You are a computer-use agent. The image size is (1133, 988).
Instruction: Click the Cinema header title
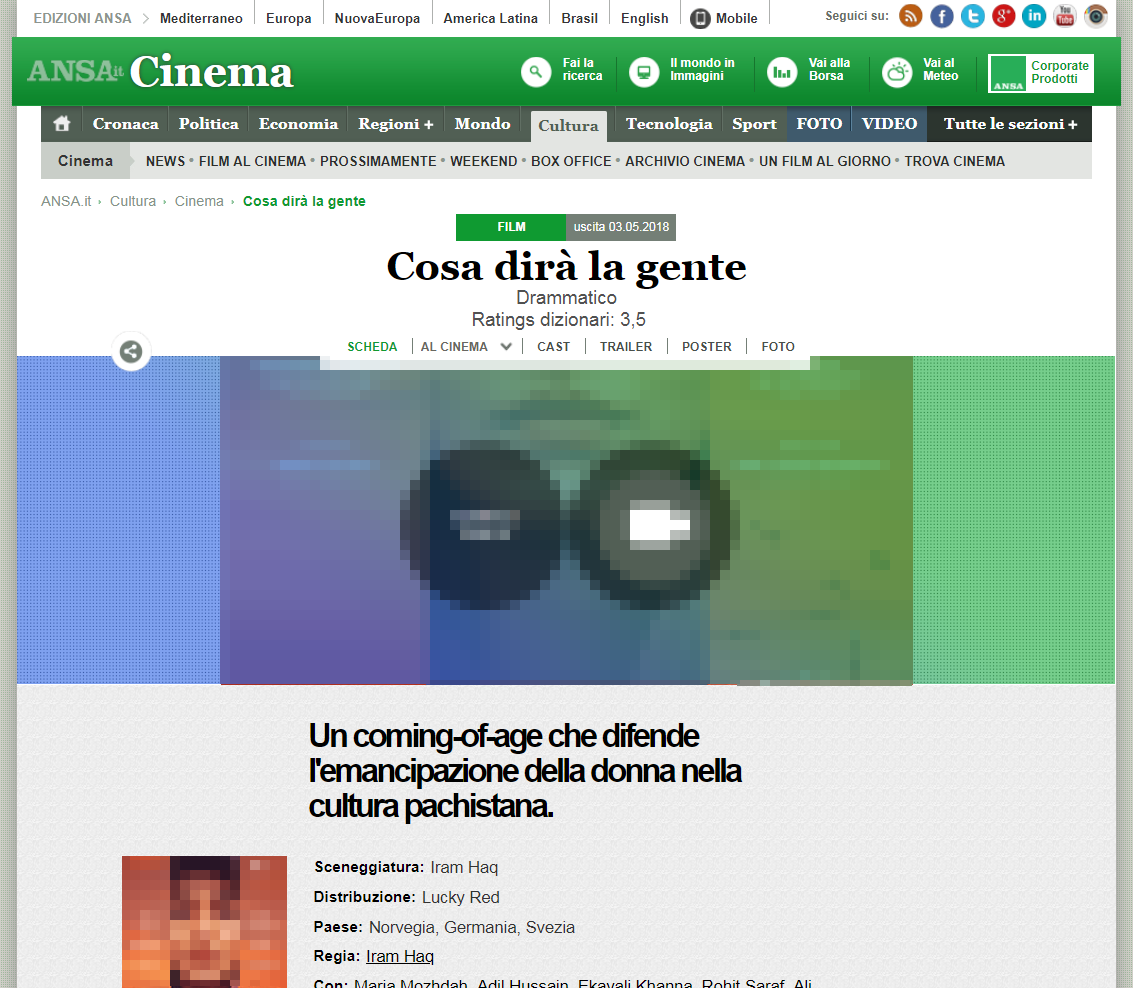212,72
